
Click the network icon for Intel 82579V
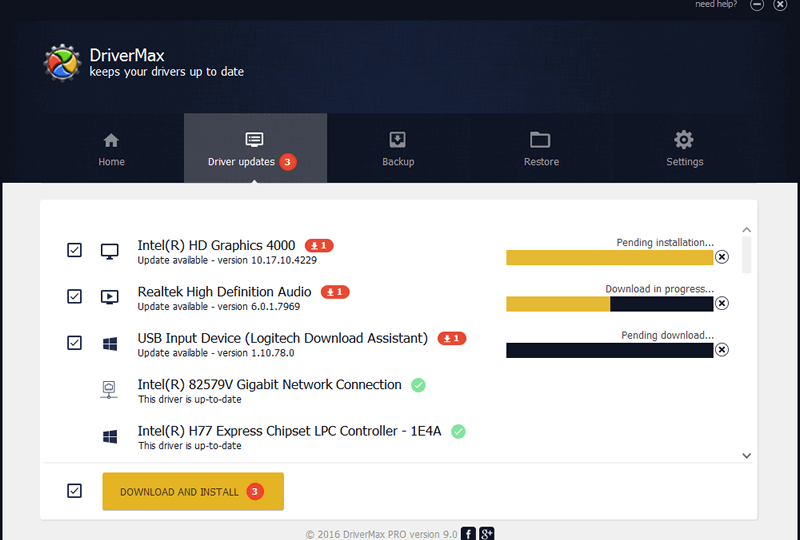tap(109, 389)
